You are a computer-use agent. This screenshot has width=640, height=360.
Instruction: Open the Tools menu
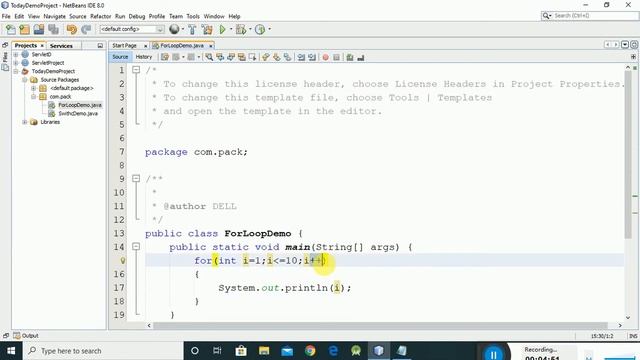point(193,16)
